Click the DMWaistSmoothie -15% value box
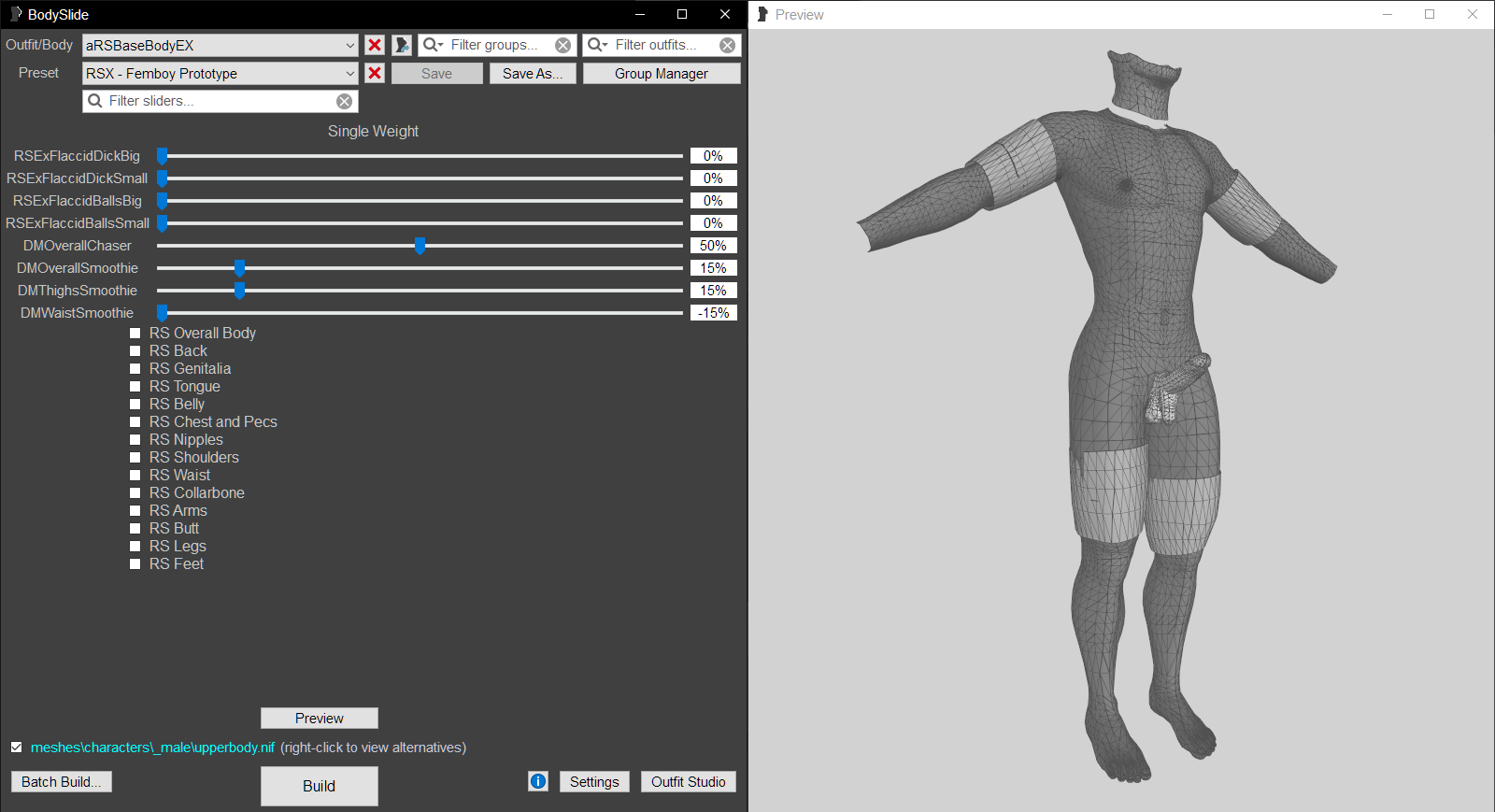 (713, 313)
